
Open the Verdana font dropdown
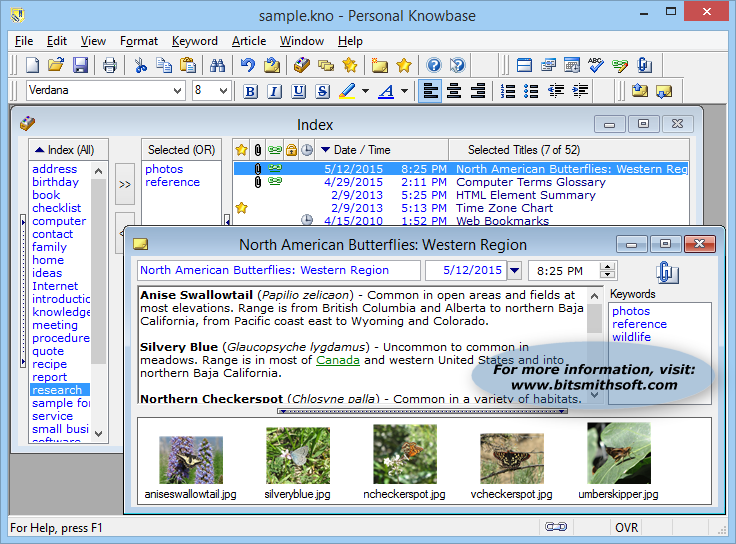178,91
